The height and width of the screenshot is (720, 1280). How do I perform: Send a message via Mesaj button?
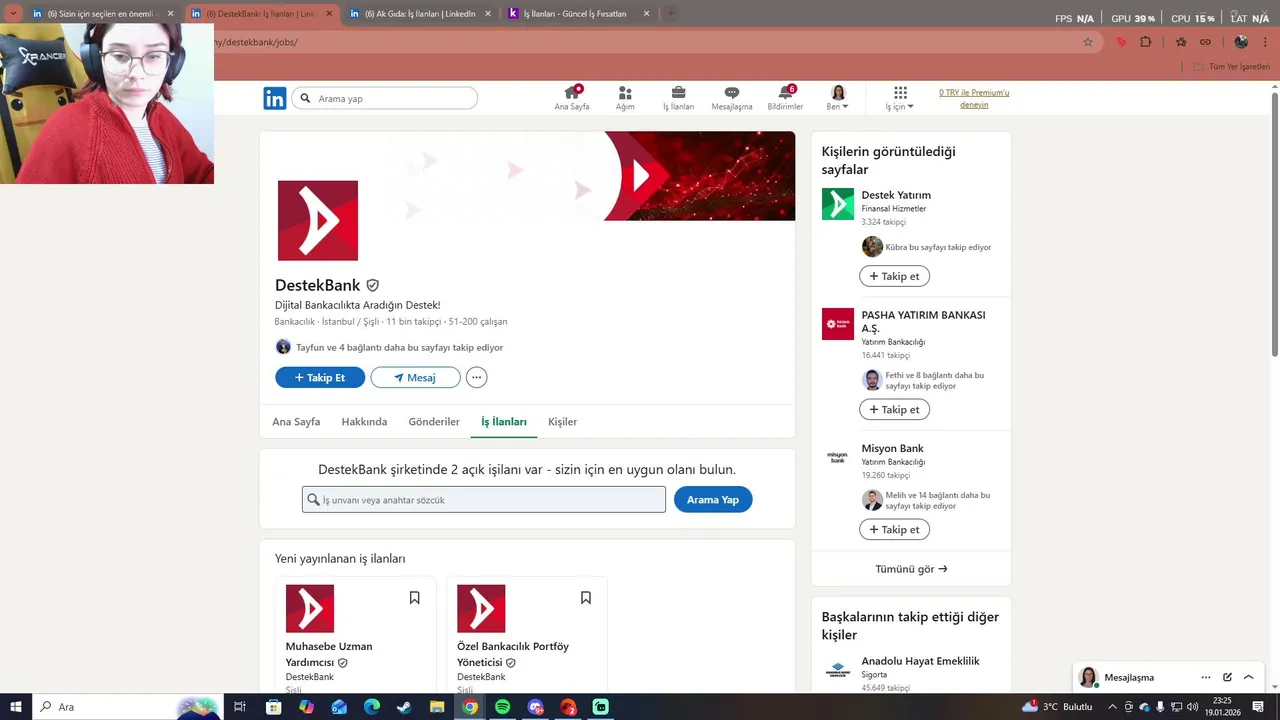[x=415, y=377]
